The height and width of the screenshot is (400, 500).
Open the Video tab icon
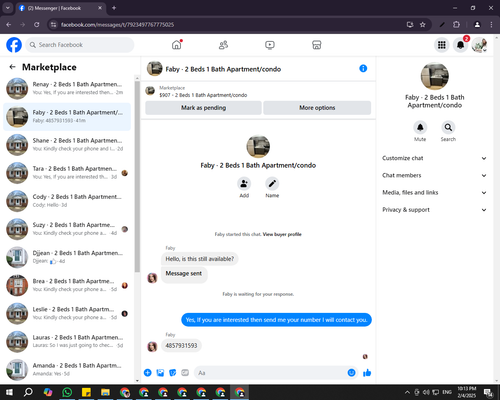point(270,45)
